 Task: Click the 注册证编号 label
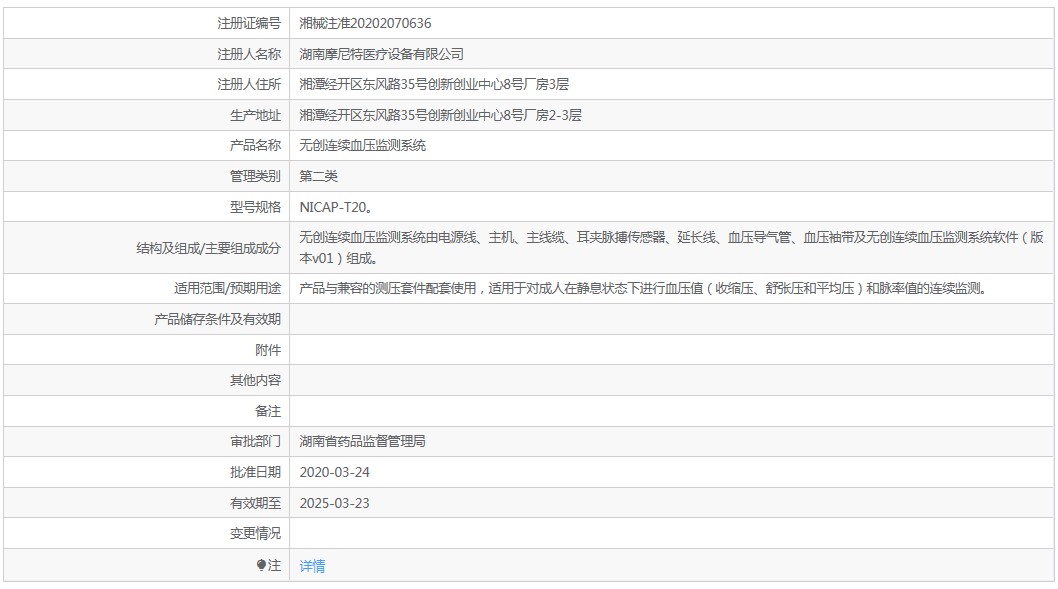click(248, 23)
